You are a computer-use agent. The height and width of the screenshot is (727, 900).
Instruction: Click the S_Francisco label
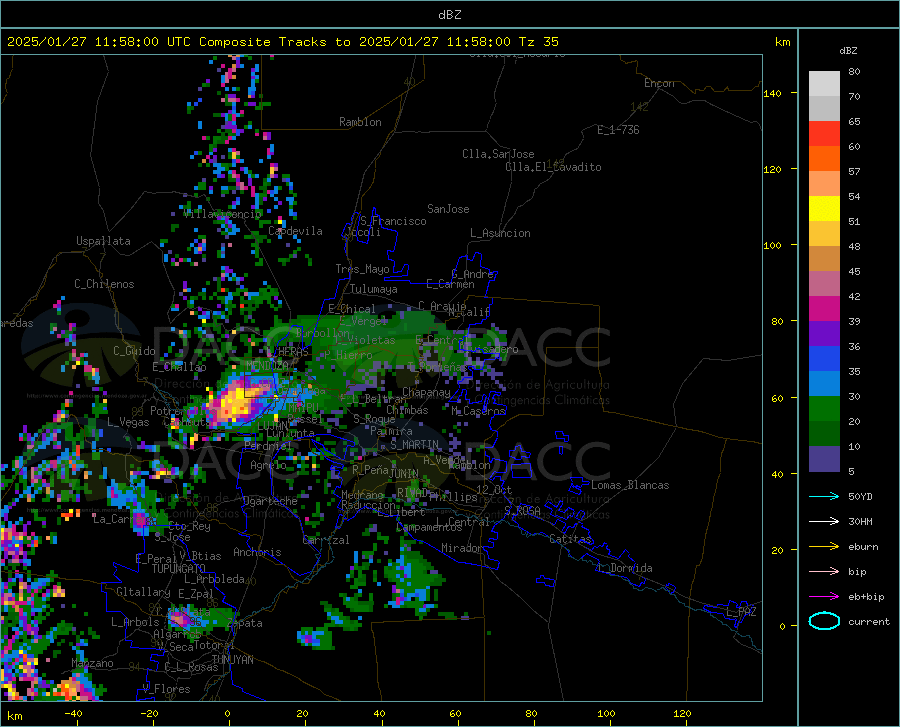[394, 221]
